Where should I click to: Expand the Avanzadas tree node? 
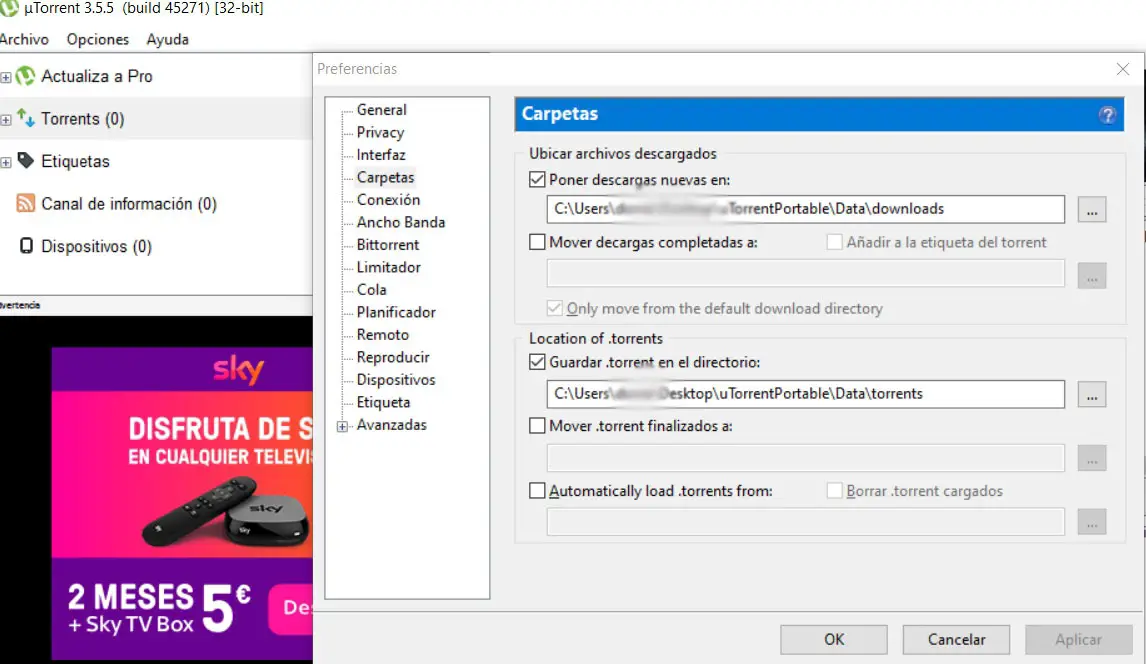tap(342, 426)
